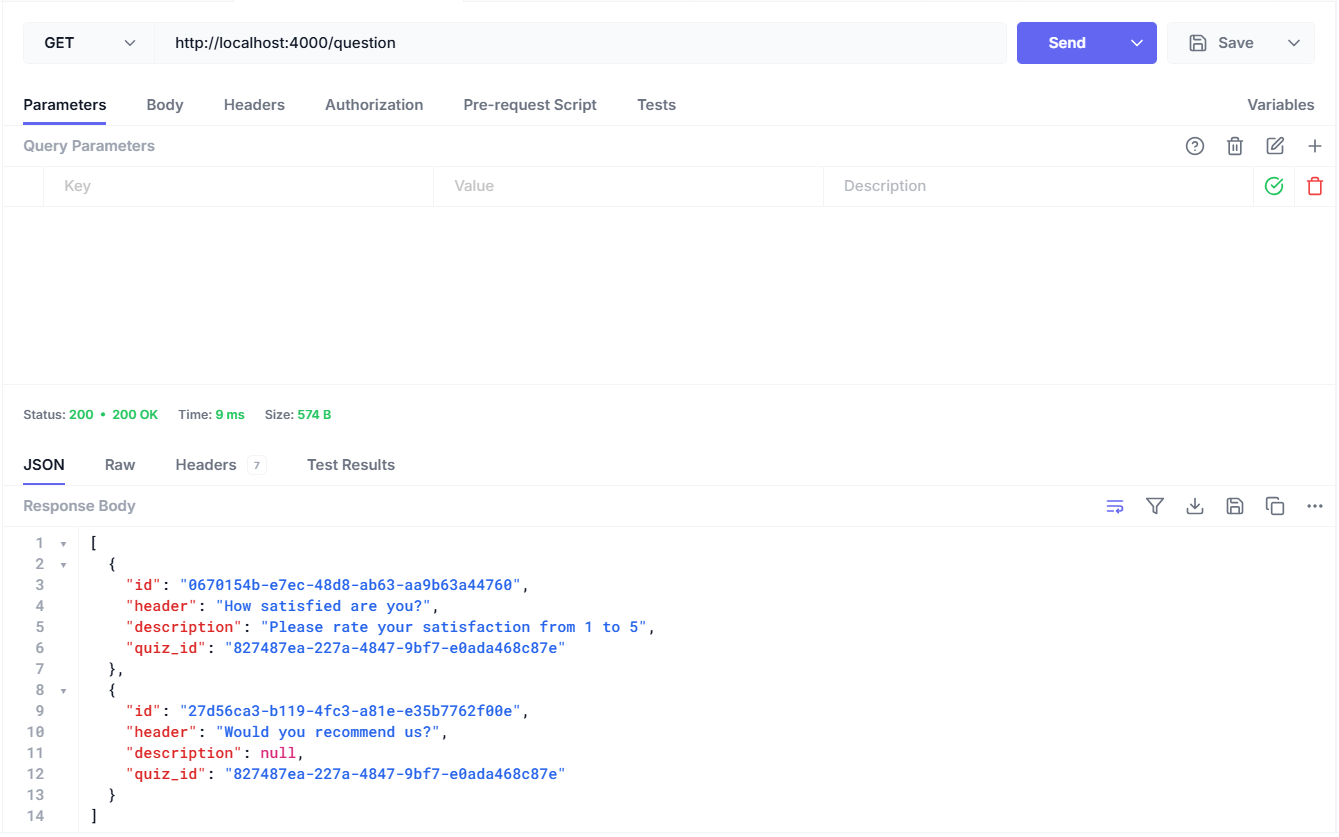Click the help icon in Query Parameters
Viewport: 1339px width, 837px height.
tap(1195, 146)
